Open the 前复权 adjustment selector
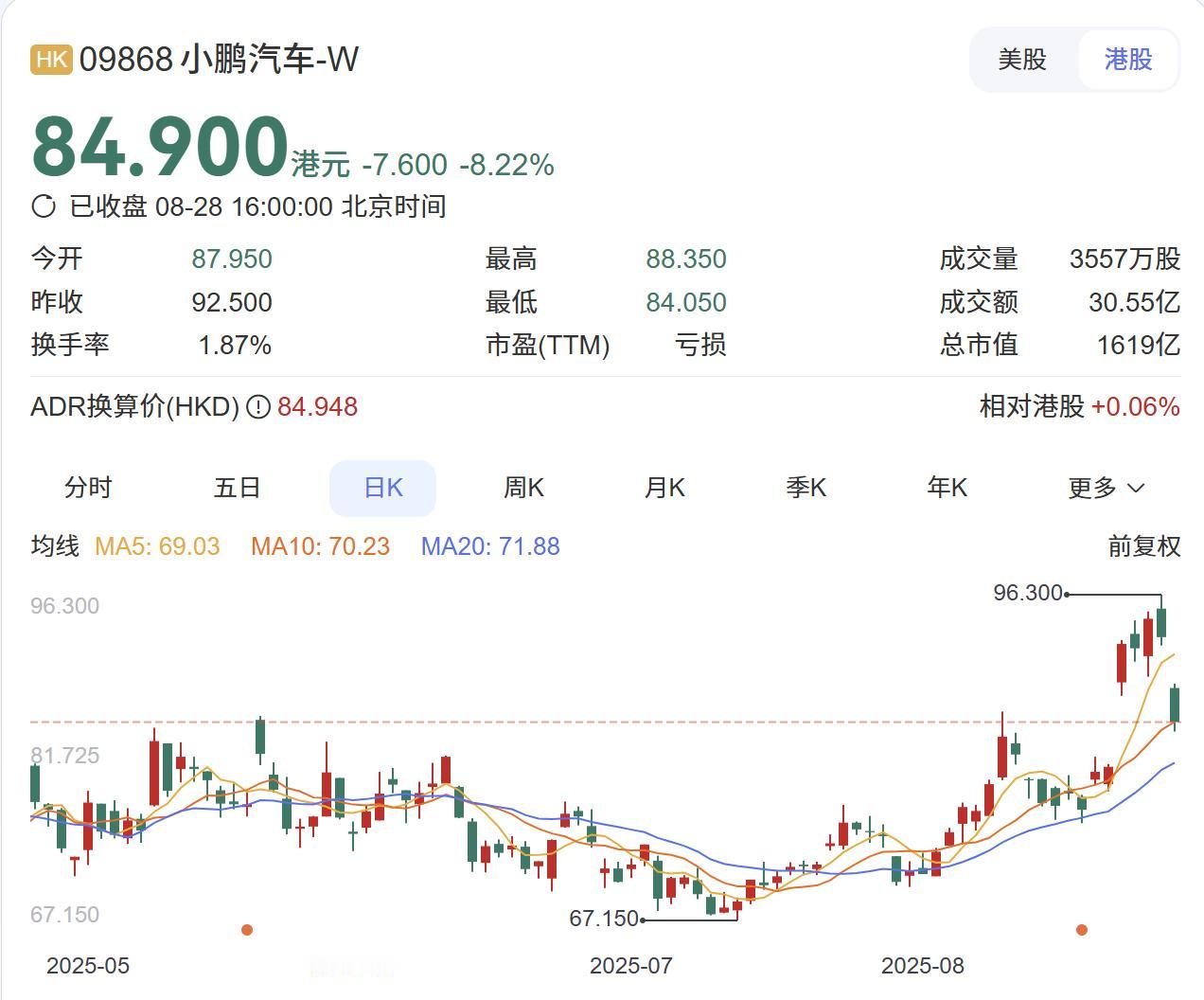Screen dimensions: 1204x1000 (1144, 546)
